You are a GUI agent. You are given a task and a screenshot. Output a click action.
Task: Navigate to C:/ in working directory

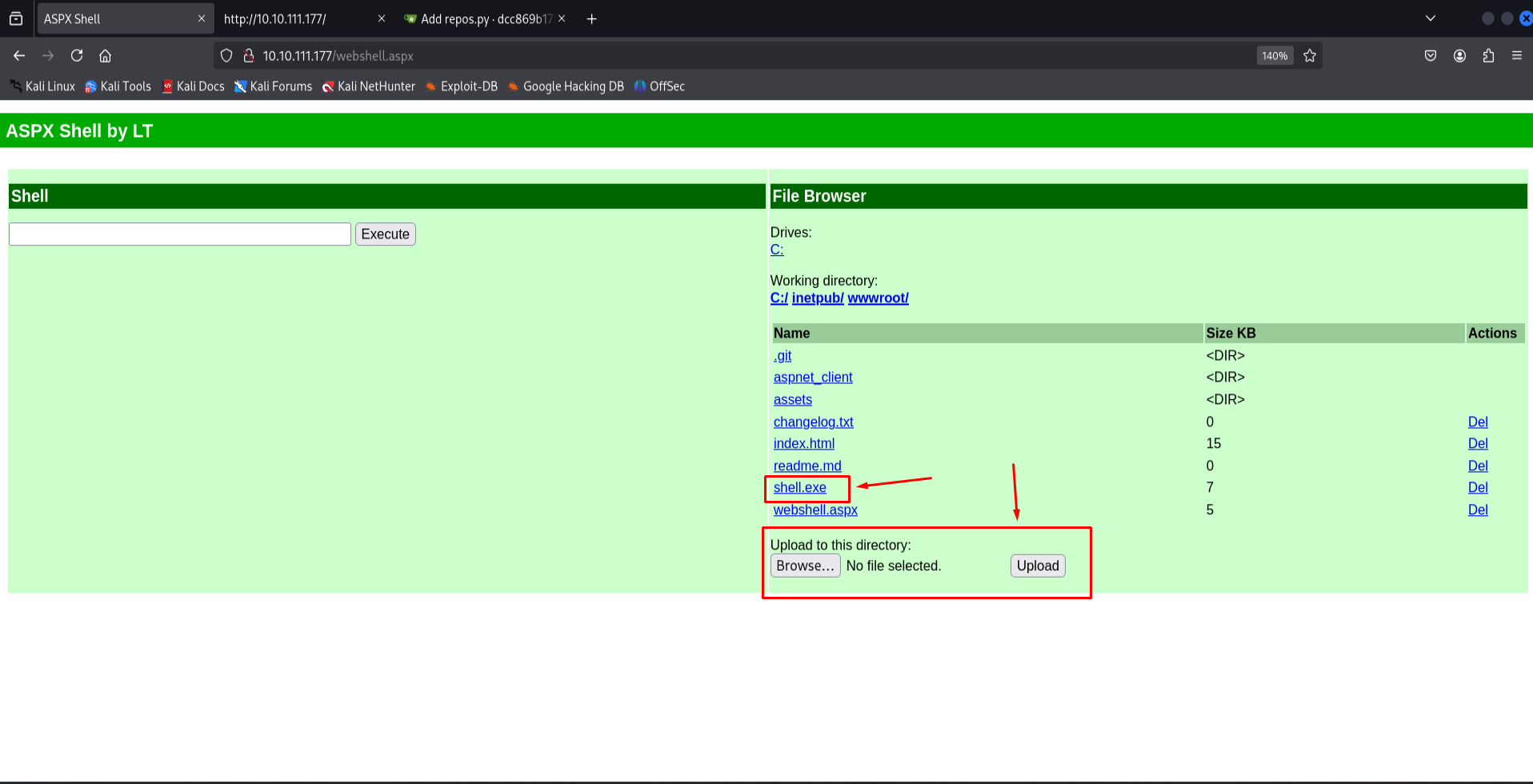click(779, 298)
